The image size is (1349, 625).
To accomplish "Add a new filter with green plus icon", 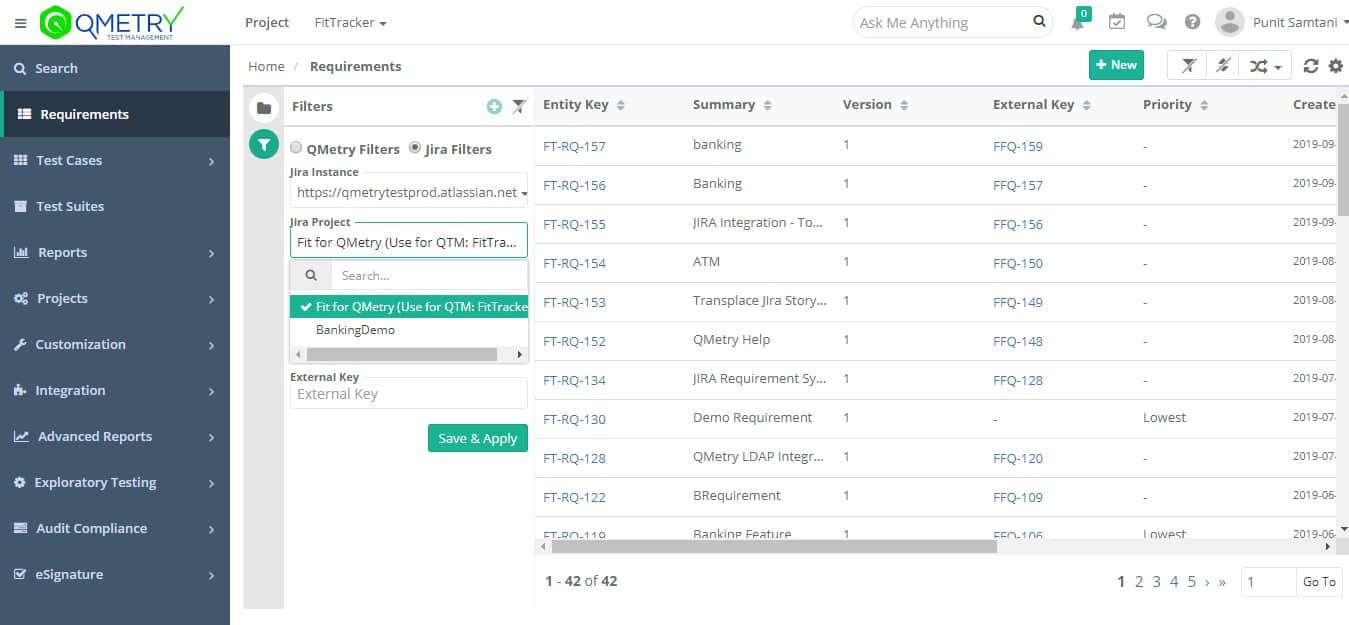I will coord(494,106).
